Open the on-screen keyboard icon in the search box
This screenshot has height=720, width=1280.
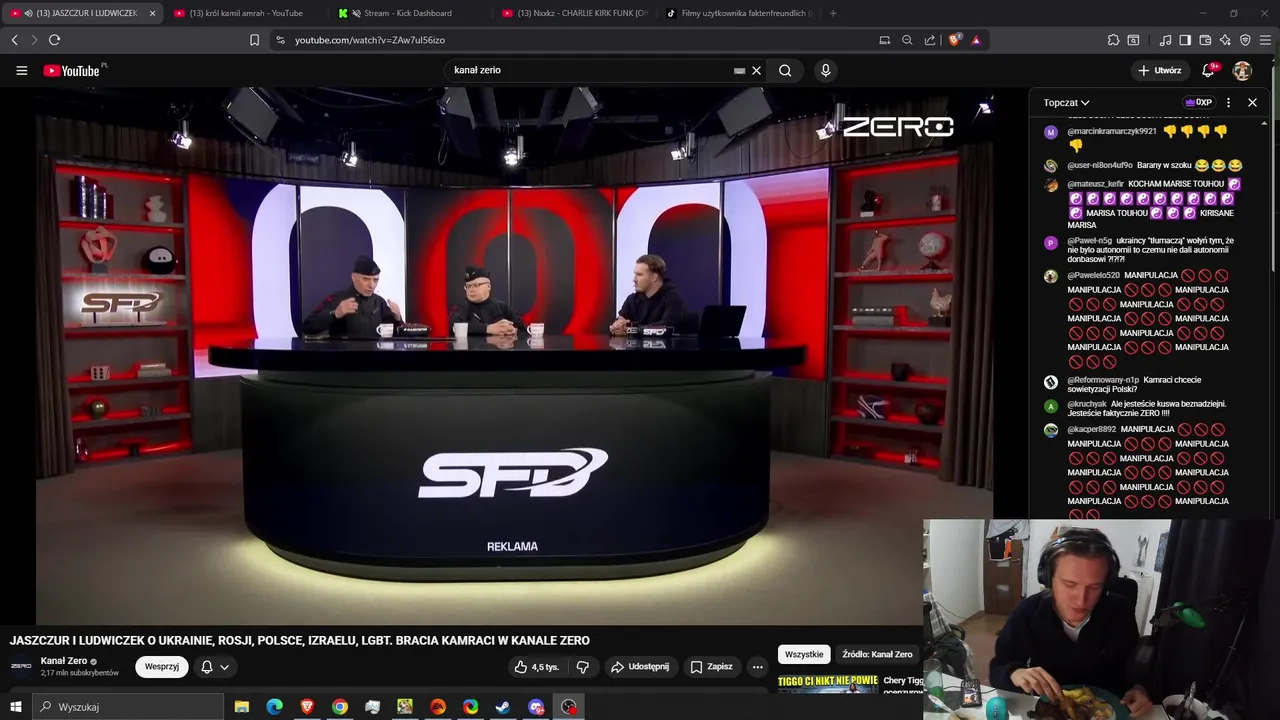pyautogui.click(x=740, y=71)
